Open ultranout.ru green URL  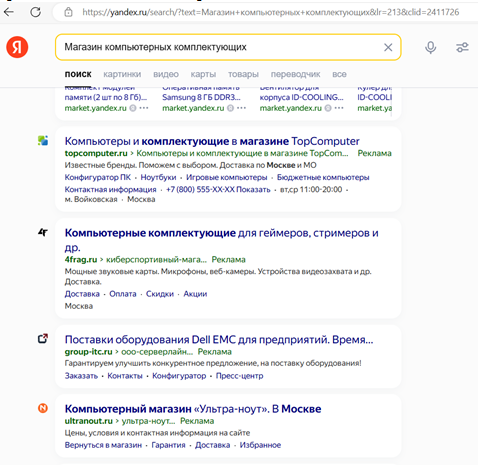point(89,421)
